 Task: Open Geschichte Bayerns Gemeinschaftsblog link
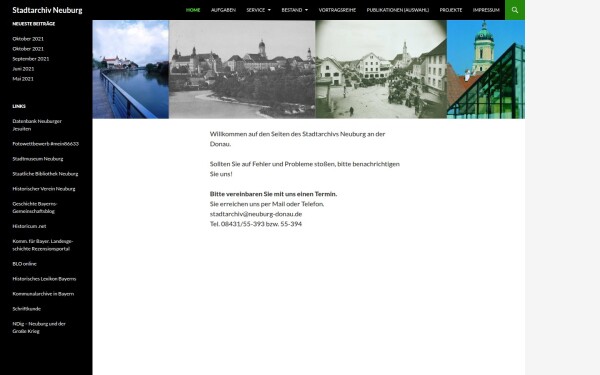[34, 207]
